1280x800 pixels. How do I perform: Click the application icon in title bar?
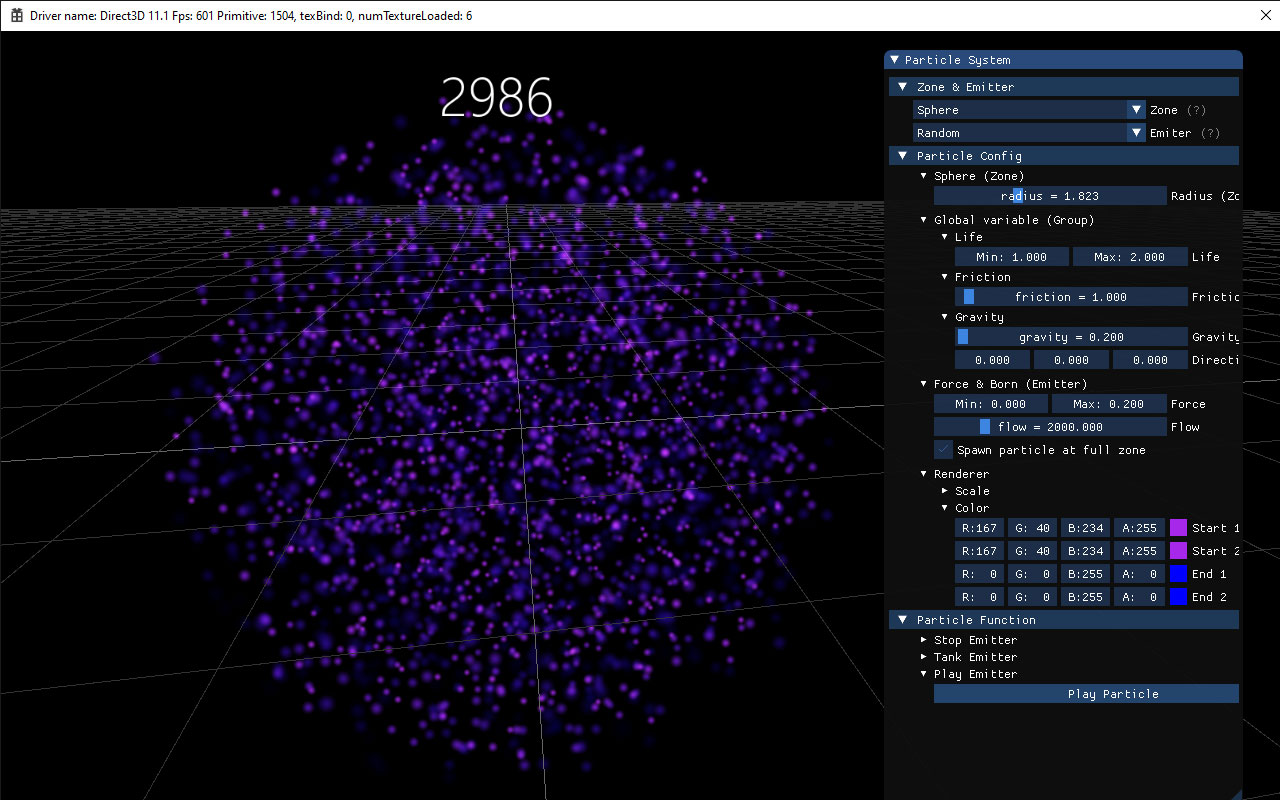17,16
